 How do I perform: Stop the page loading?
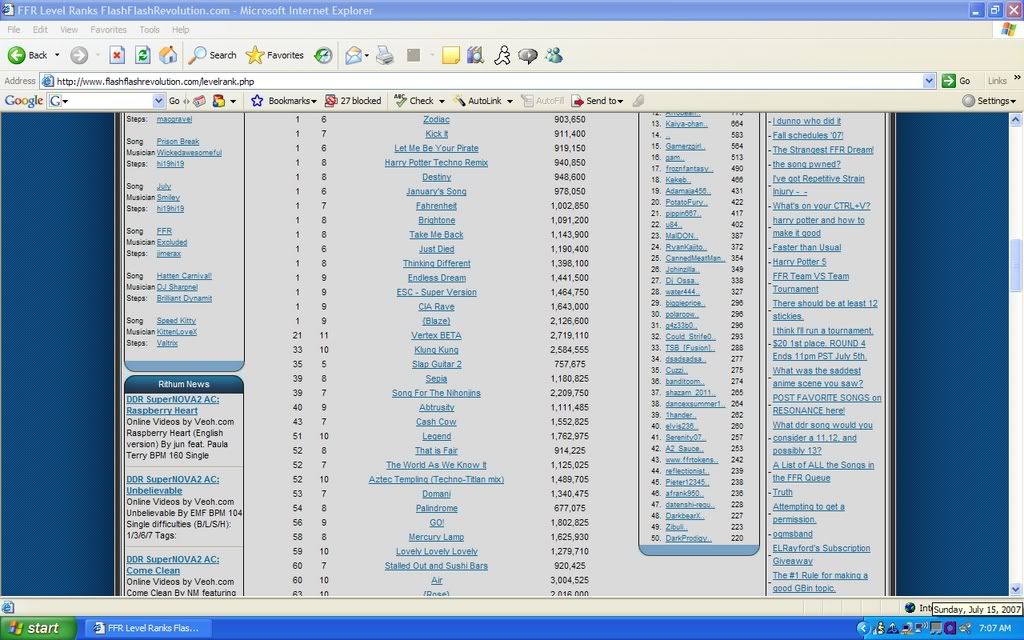click(x=116, y=55)
